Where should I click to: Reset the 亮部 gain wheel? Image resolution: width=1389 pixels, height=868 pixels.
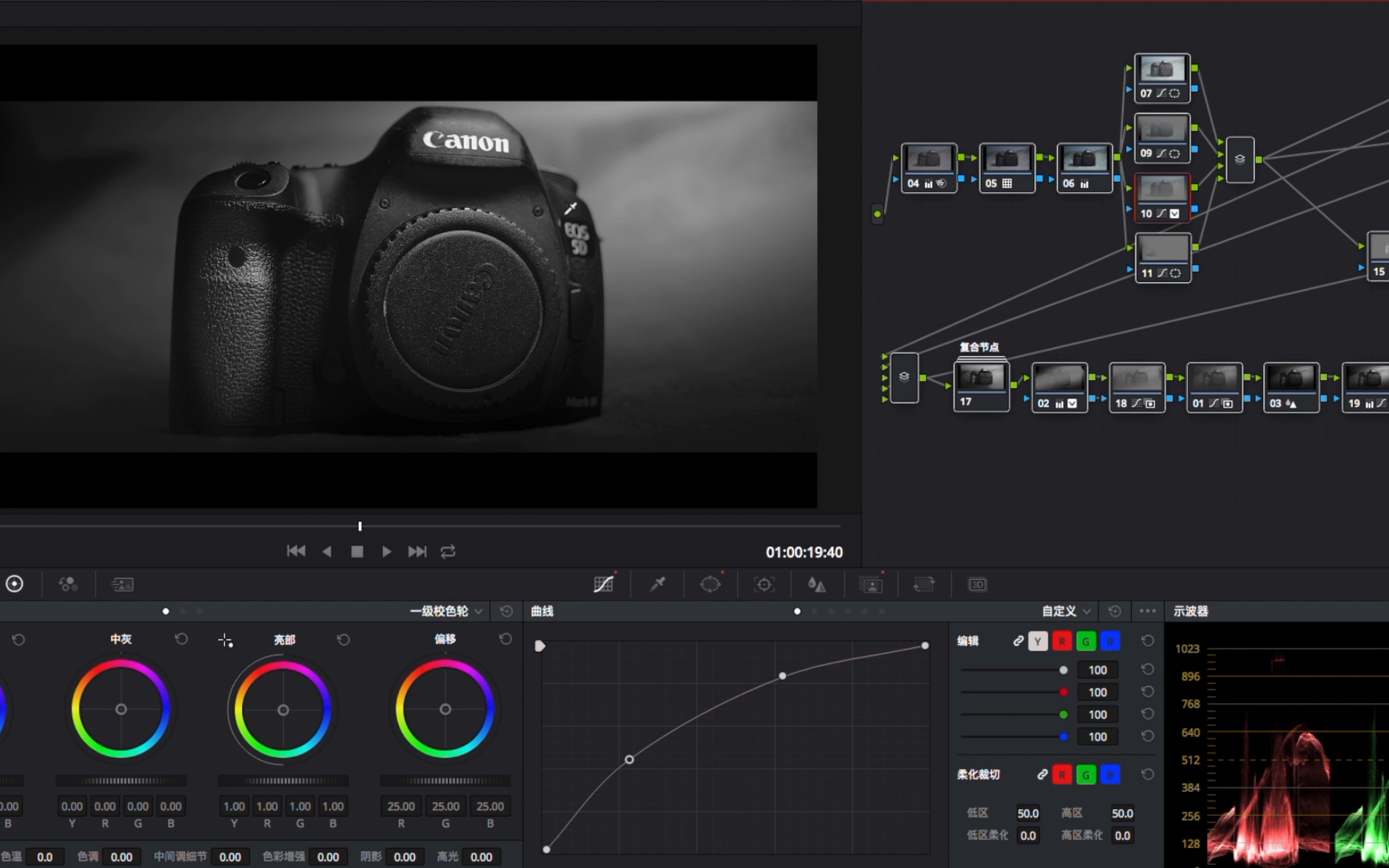coord(343,639)
